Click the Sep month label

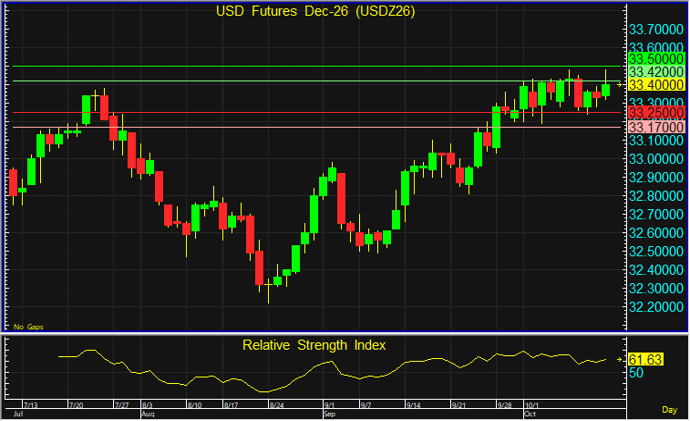[x=329, y=414]
